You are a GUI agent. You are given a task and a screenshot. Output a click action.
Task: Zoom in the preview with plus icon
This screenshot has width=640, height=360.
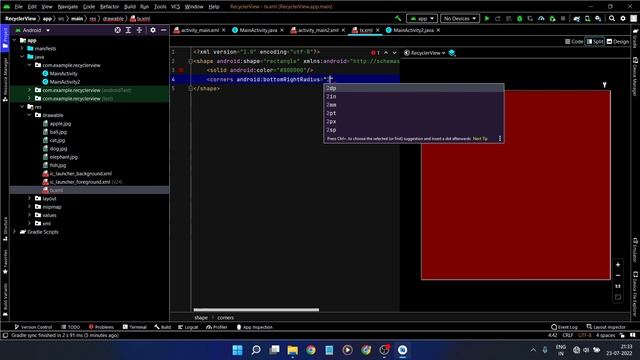(618, 264)
